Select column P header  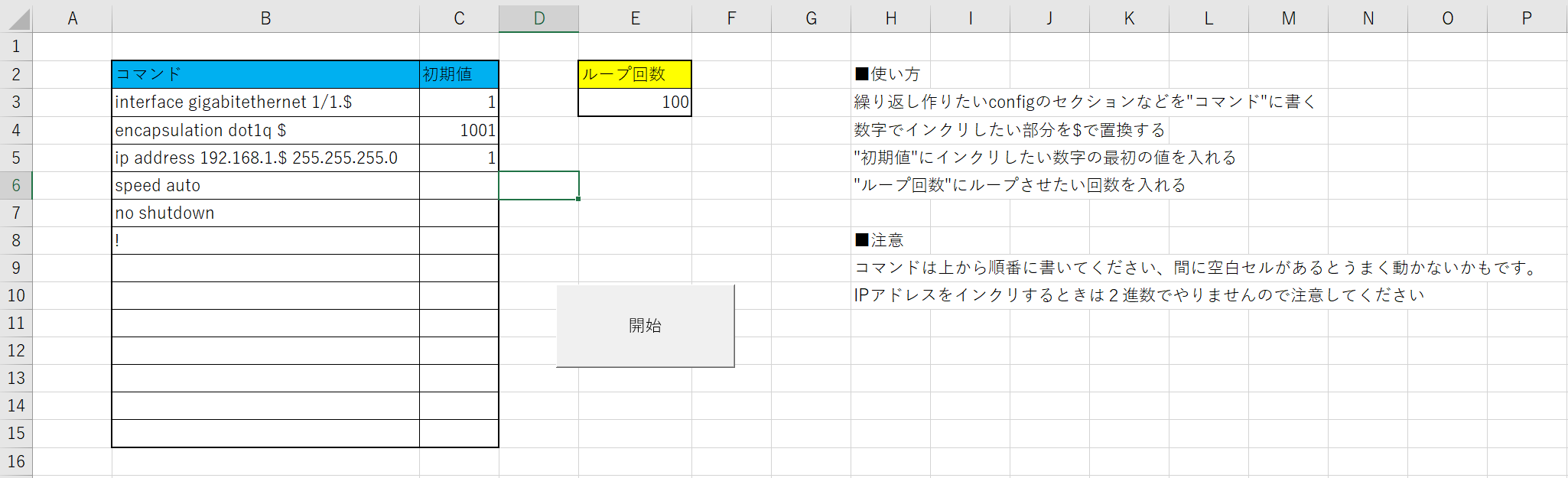point(1527,18)
